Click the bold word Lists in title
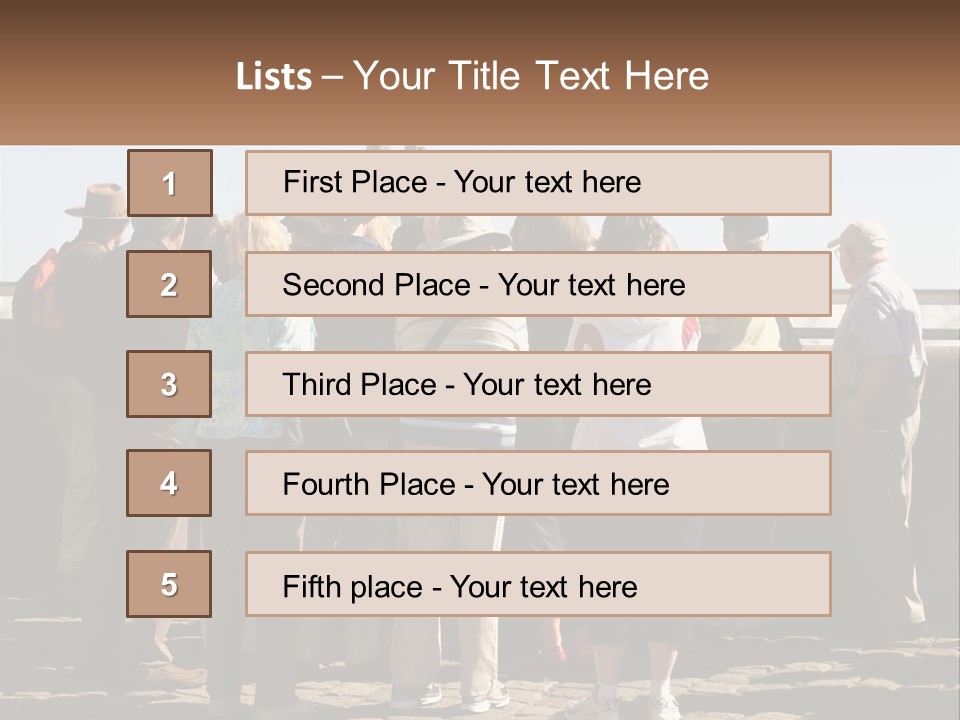Image resolution: width=960 pixels, height=720 pixels. (274, 76)
